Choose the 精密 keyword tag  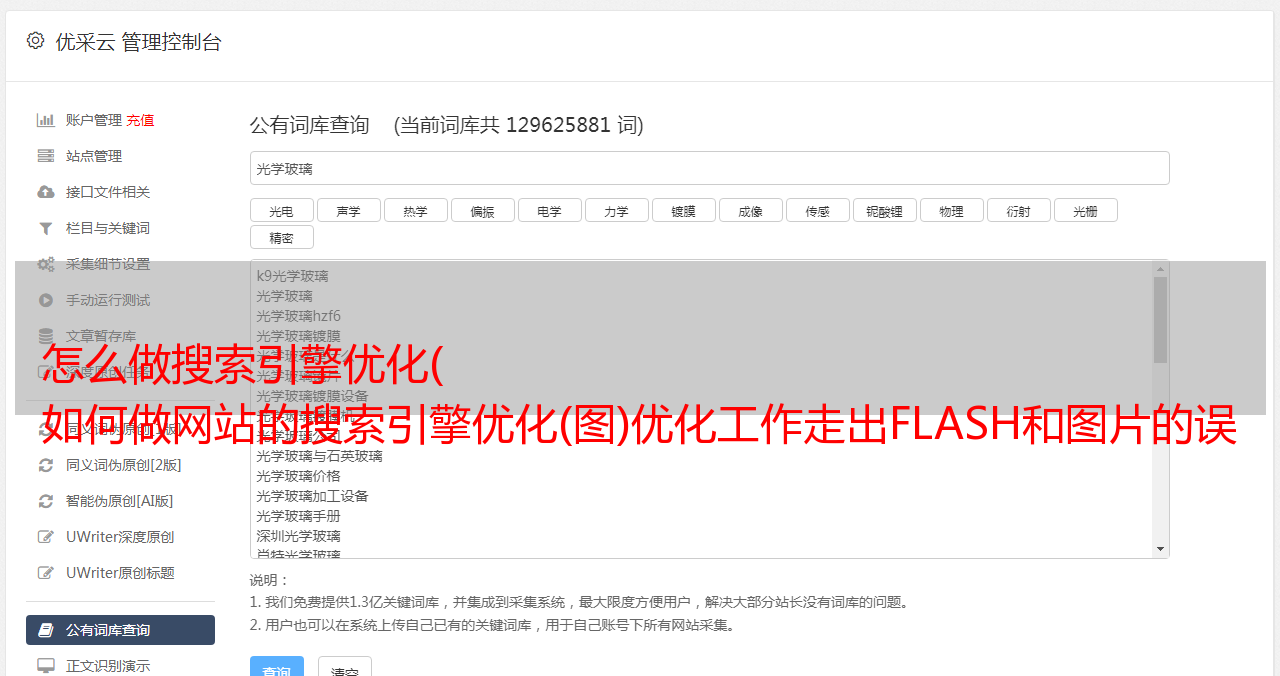pyautogui.click(x=281, y=238)
